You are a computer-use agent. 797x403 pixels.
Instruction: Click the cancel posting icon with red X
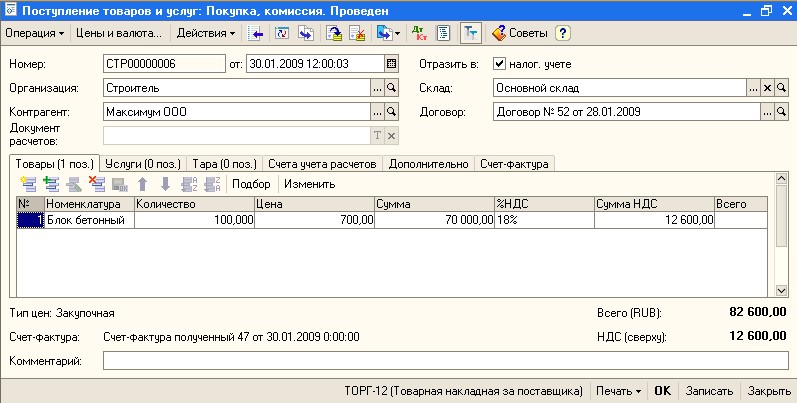point(358,34)
